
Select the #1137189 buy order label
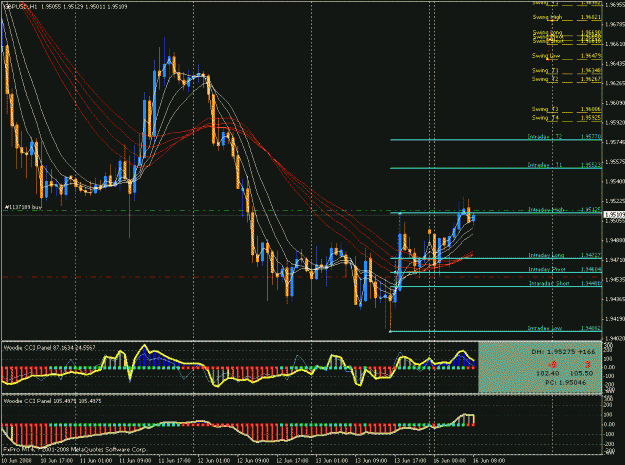coord(23,207)
